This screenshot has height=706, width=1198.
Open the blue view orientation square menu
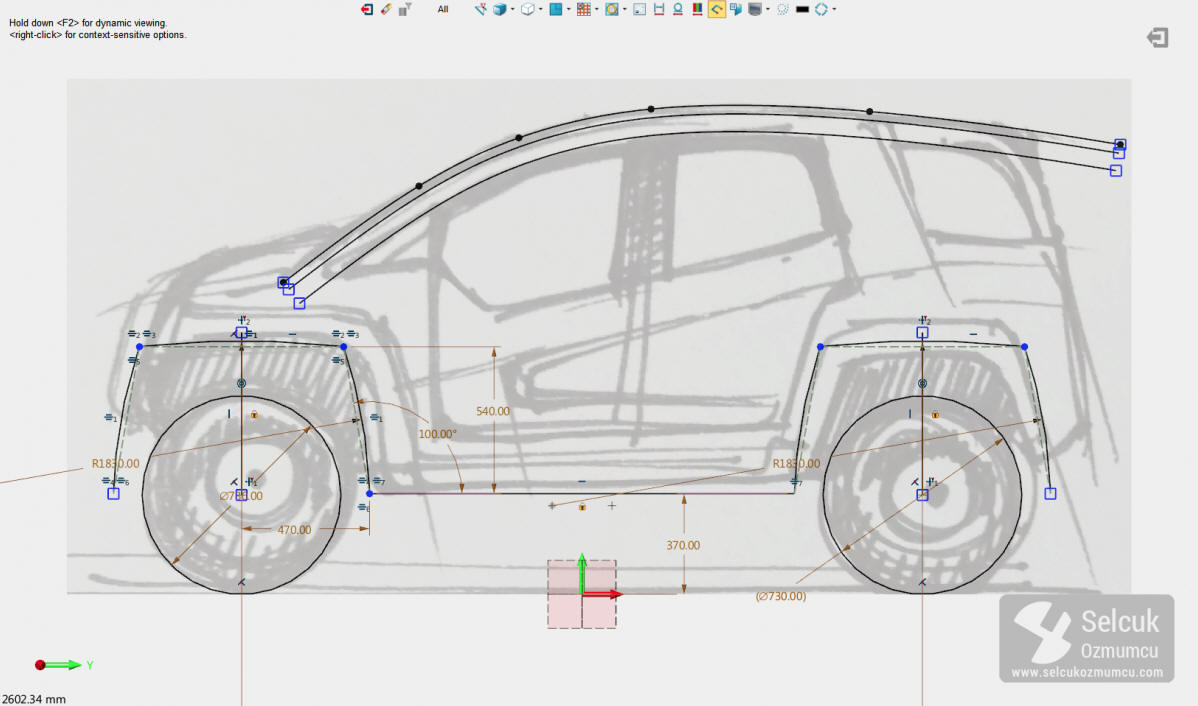coord(554,9)
